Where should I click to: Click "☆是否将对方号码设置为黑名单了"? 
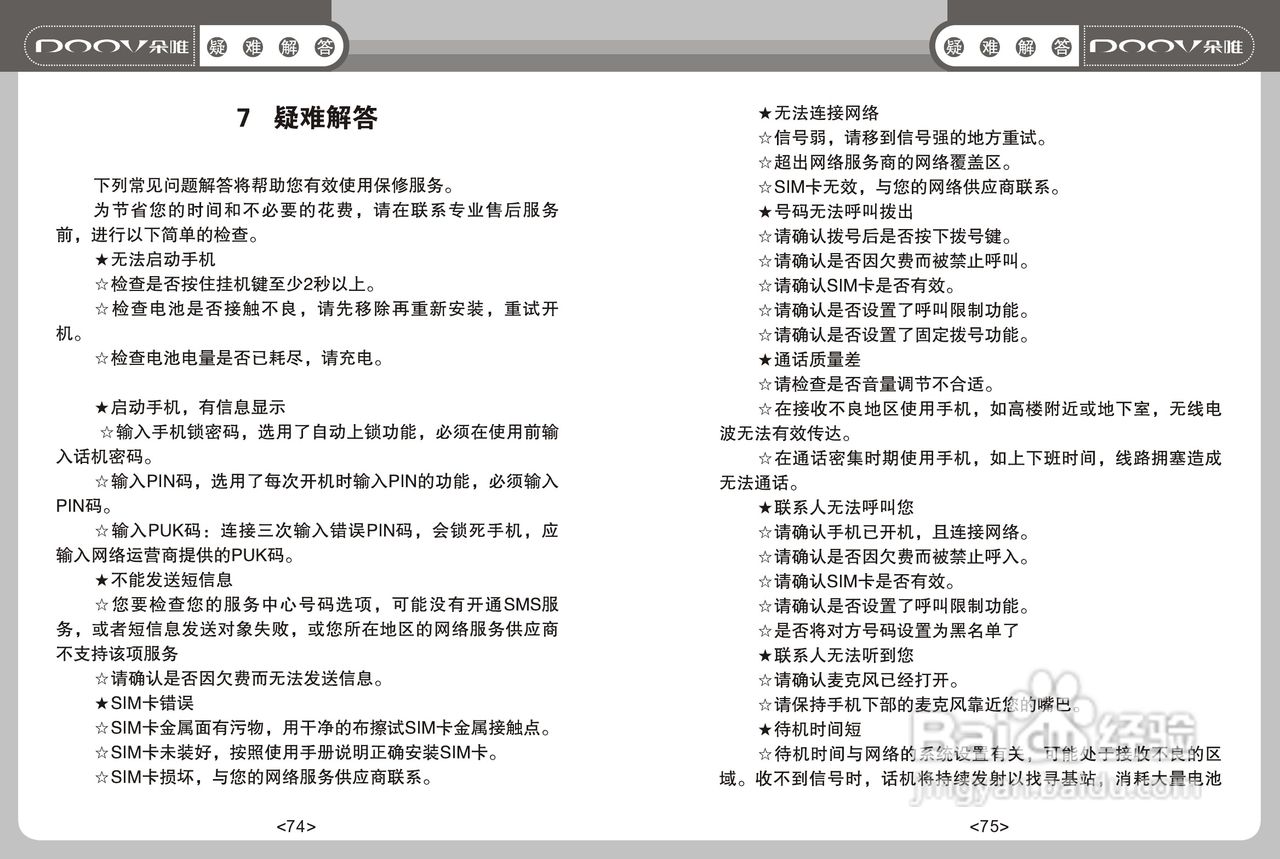[x=888, y=631]
